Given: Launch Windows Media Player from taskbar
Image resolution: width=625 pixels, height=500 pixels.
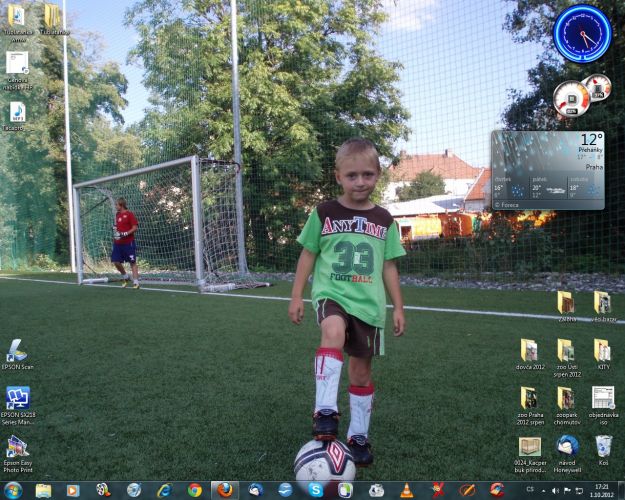Looking at the screenshot, I should pyautogui.click(x=73, y=491).
